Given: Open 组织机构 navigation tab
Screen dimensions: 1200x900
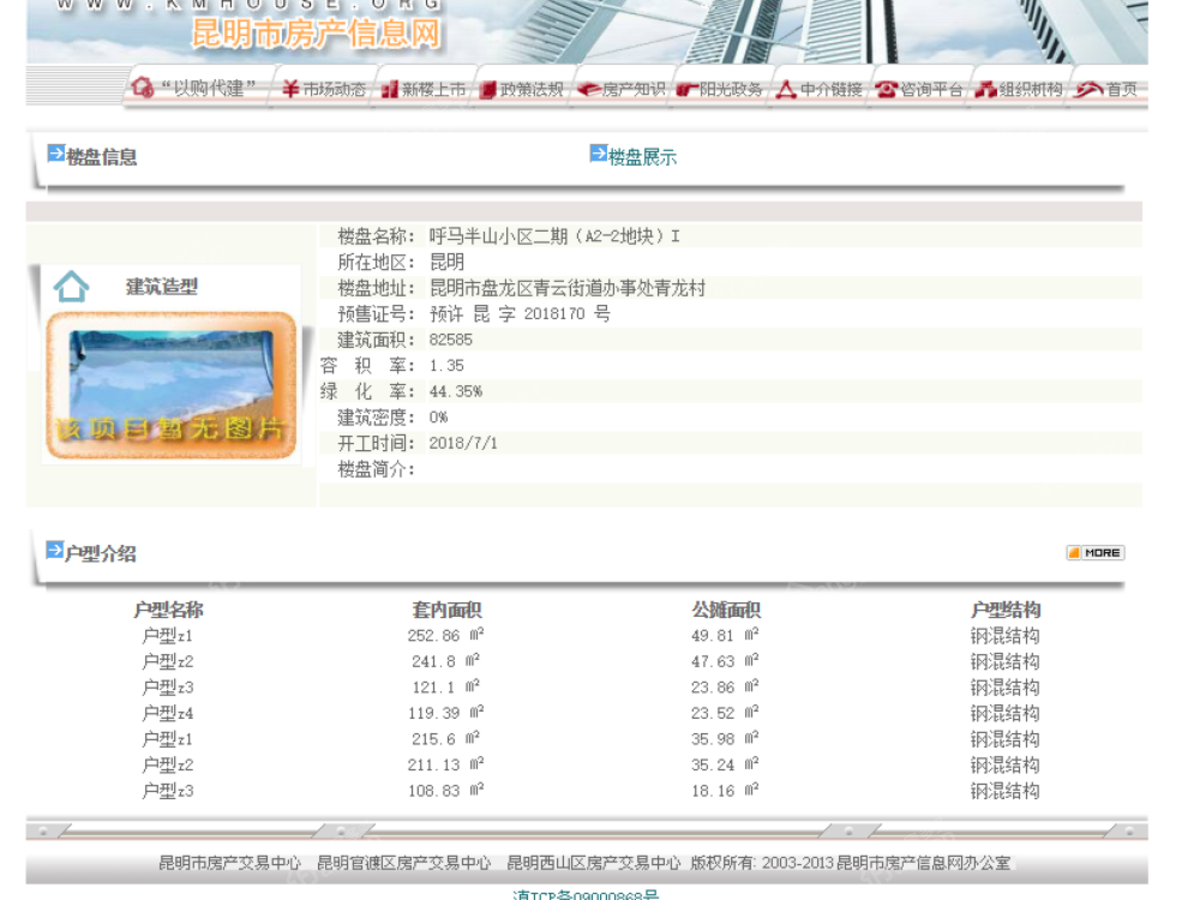Looking at the screenshot, I should point(1019,89).
